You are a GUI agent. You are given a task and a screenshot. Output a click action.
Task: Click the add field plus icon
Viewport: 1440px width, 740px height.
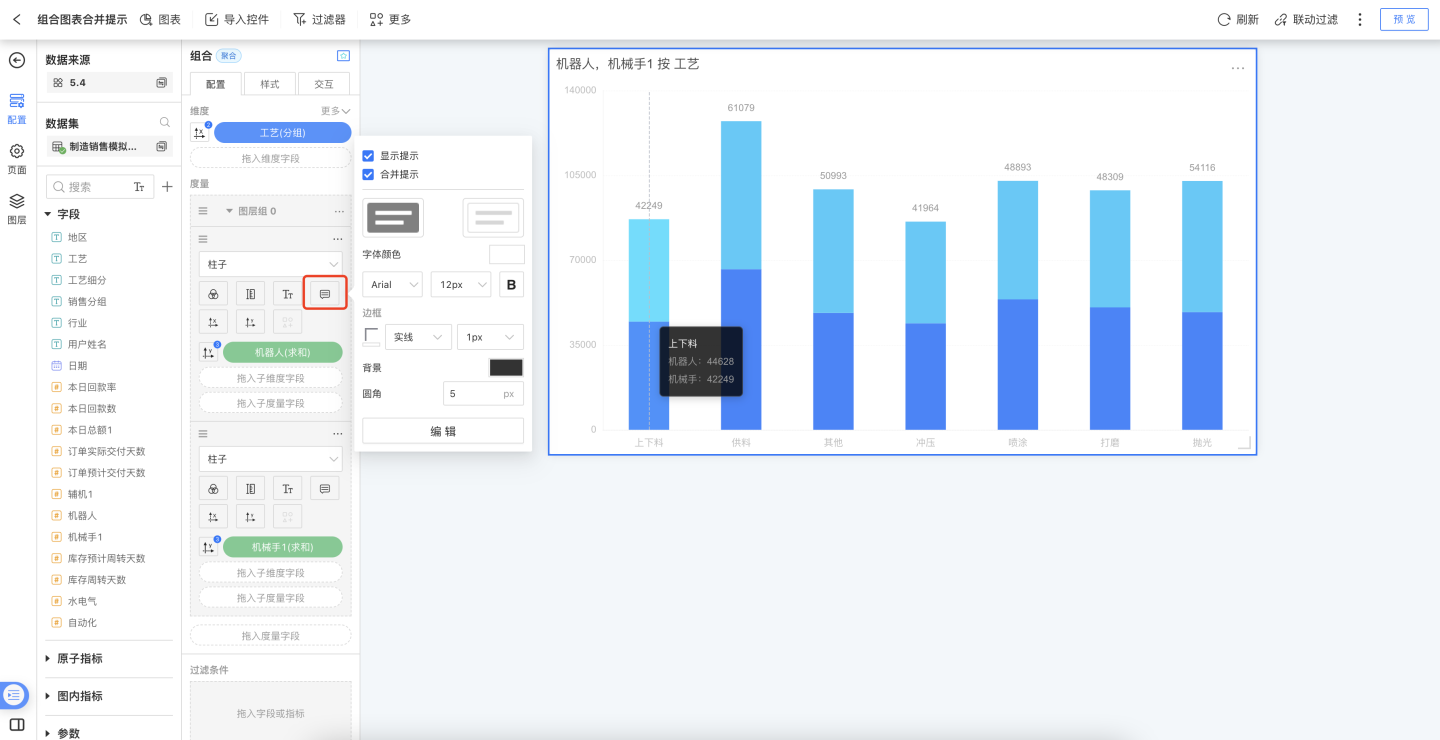tap(167, 187)
